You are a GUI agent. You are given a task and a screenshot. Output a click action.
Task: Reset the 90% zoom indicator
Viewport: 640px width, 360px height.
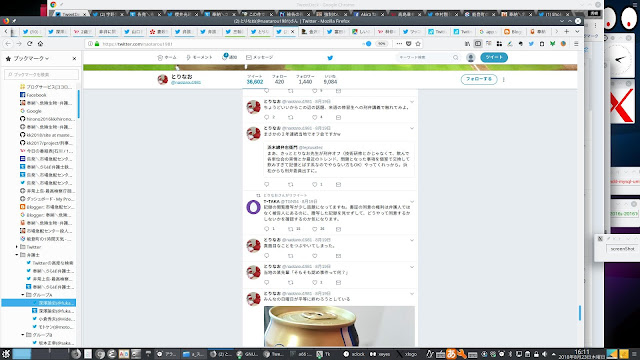[x=381, y=44]
